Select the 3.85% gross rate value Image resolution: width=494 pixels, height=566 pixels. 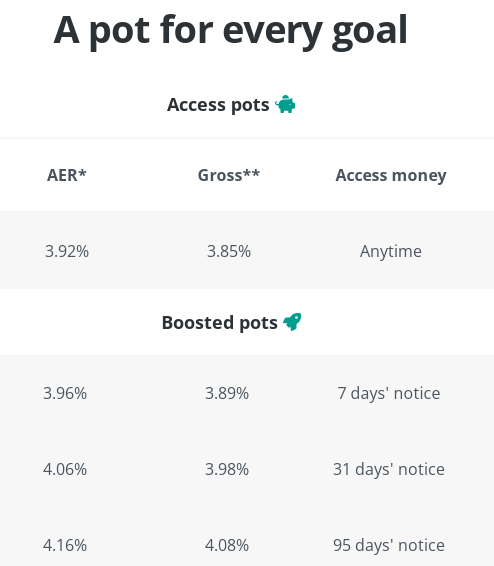pos(229,251)
